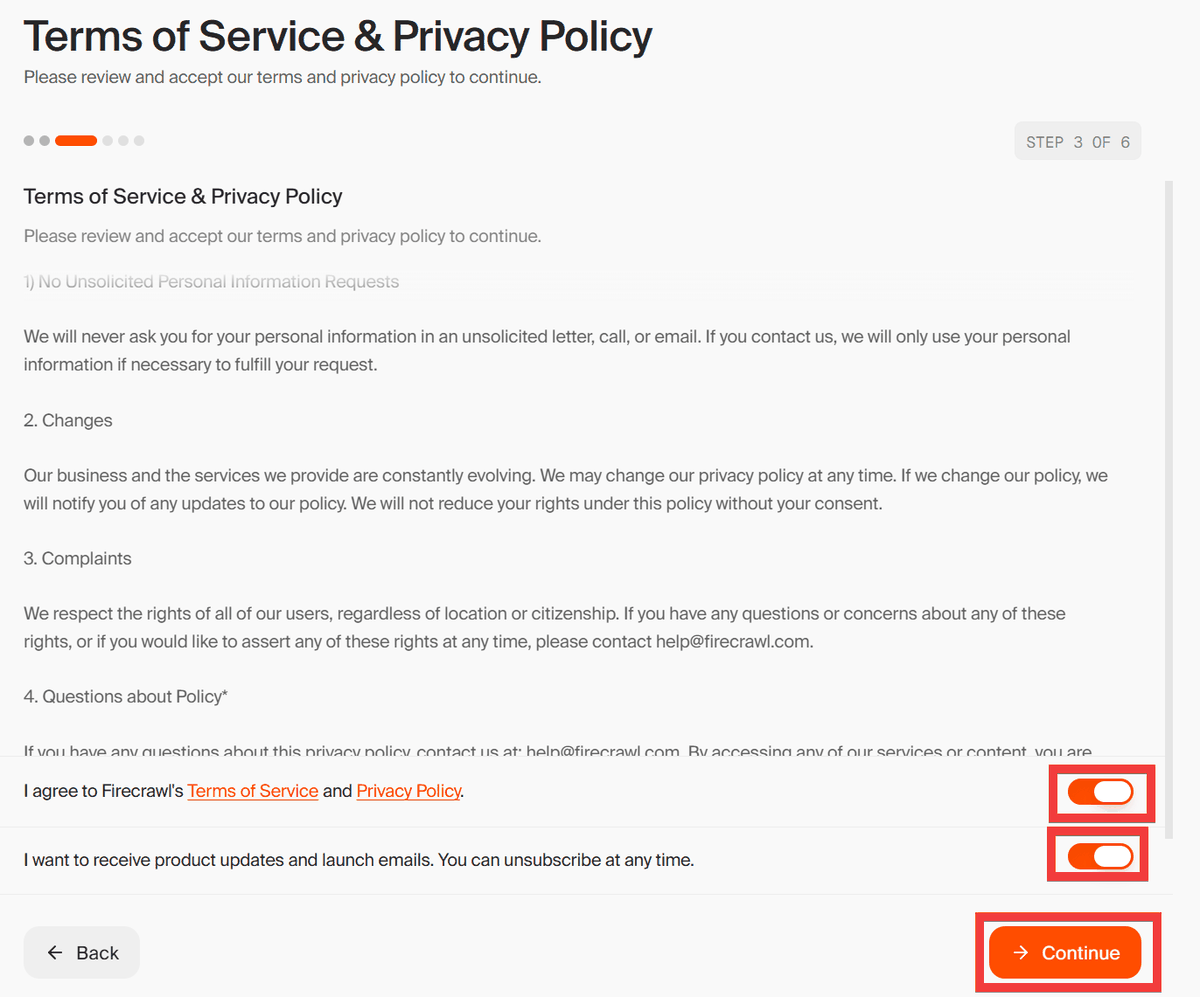The width and height of the screenshot is (1200, 997).
Task: Go back with the Back button
Action: [x=82, y=953]
